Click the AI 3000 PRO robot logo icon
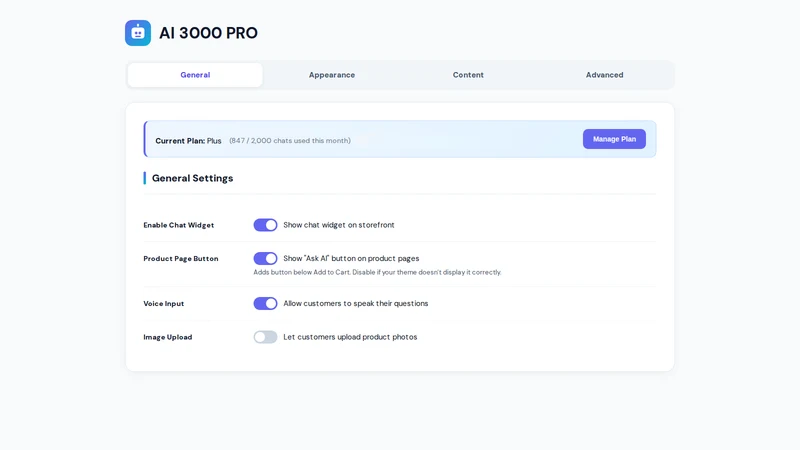This screenshot has height=450, width=800. pos(138,33)
